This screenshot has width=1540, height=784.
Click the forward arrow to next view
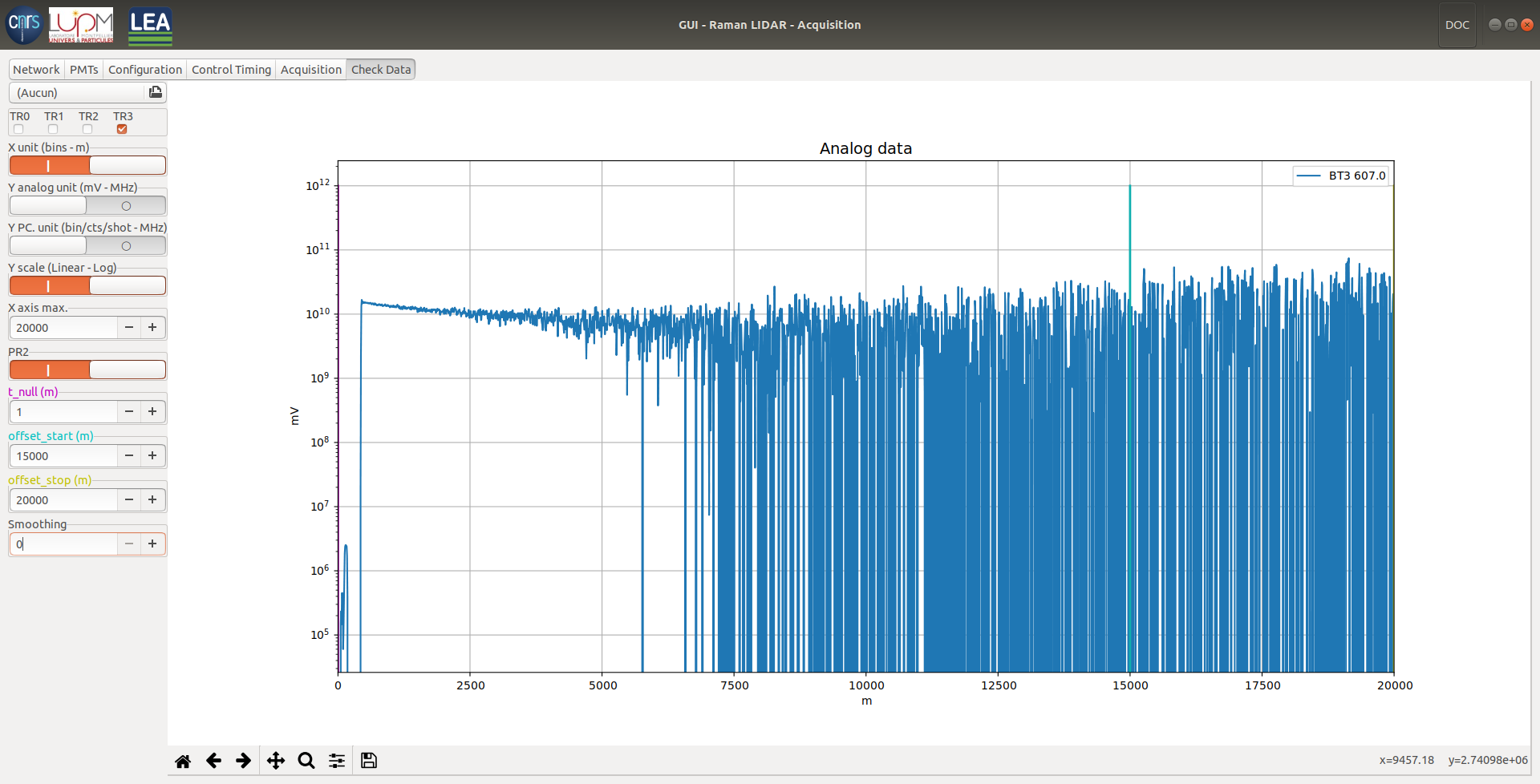click(244, 761)
